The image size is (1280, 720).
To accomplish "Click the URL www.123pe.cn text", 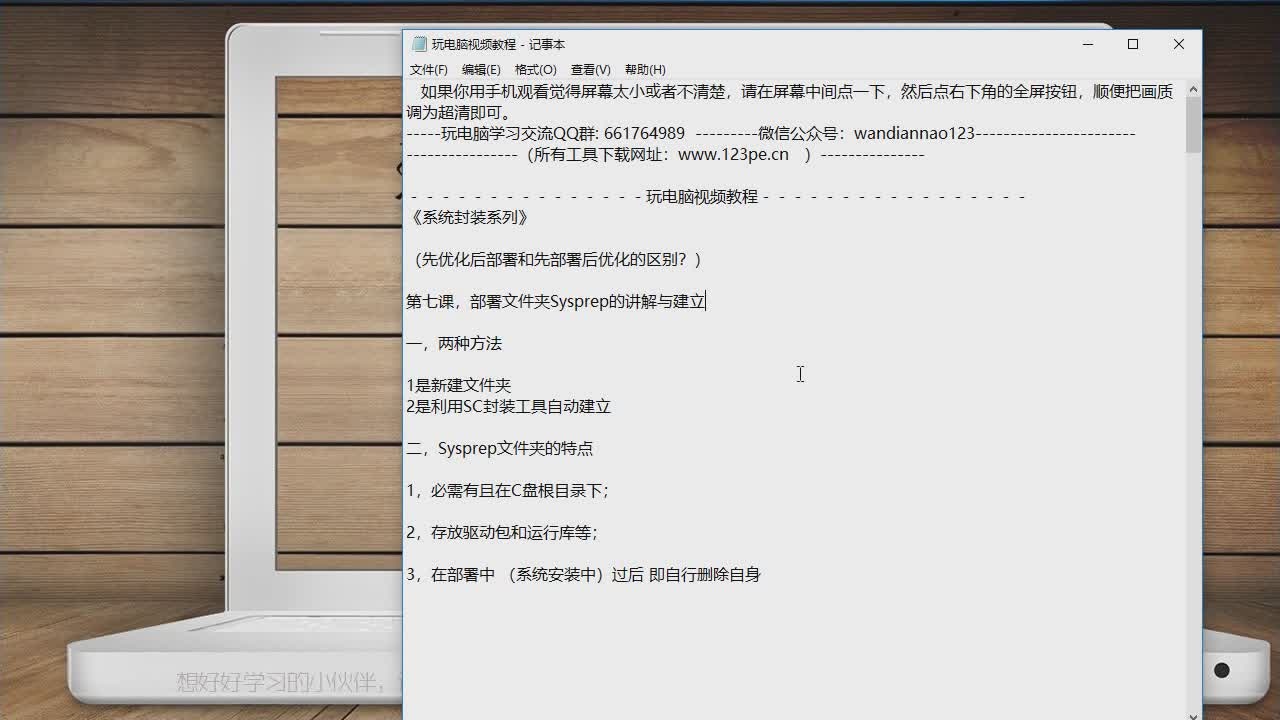I will point(733,154).
